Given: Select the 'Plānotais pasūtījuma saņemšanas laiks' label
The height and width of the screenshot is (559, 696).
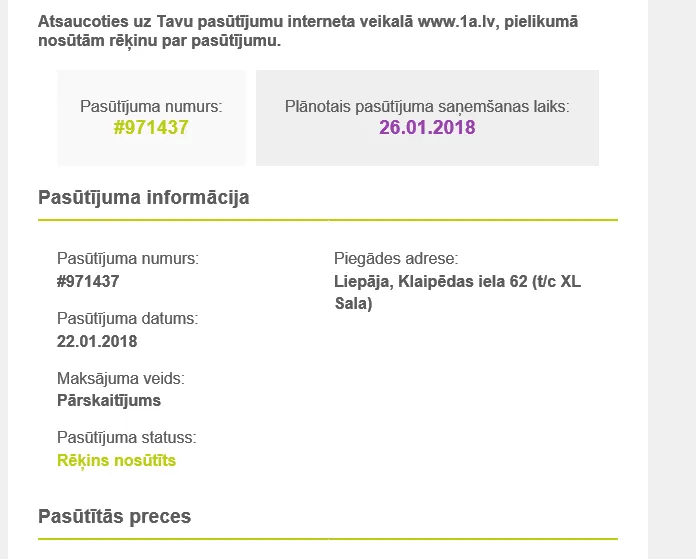Looking at the screenshot, I should coord(427,107).
